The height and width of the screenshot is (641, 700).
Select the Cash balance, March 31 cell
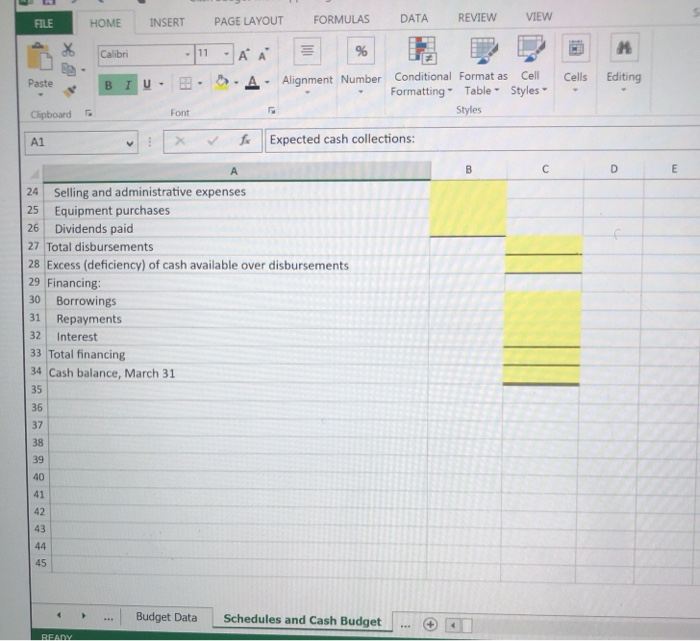click(237, 373)
